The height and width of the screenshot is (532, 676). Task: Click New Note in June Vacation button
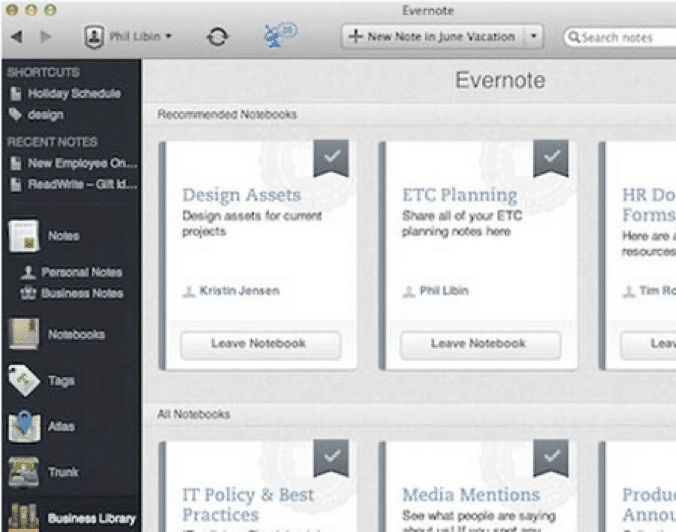(432, 37)
